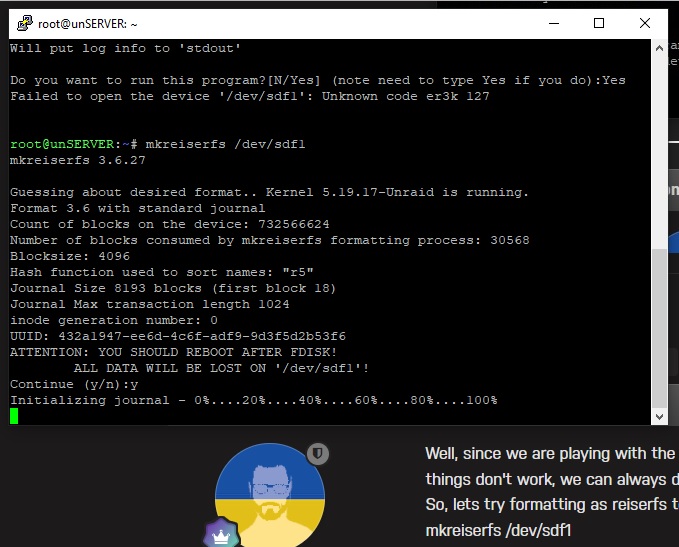This screenshot has width=679, height=547.
Task: Click the shield badge on the avatar
Action: coord(318,454)
